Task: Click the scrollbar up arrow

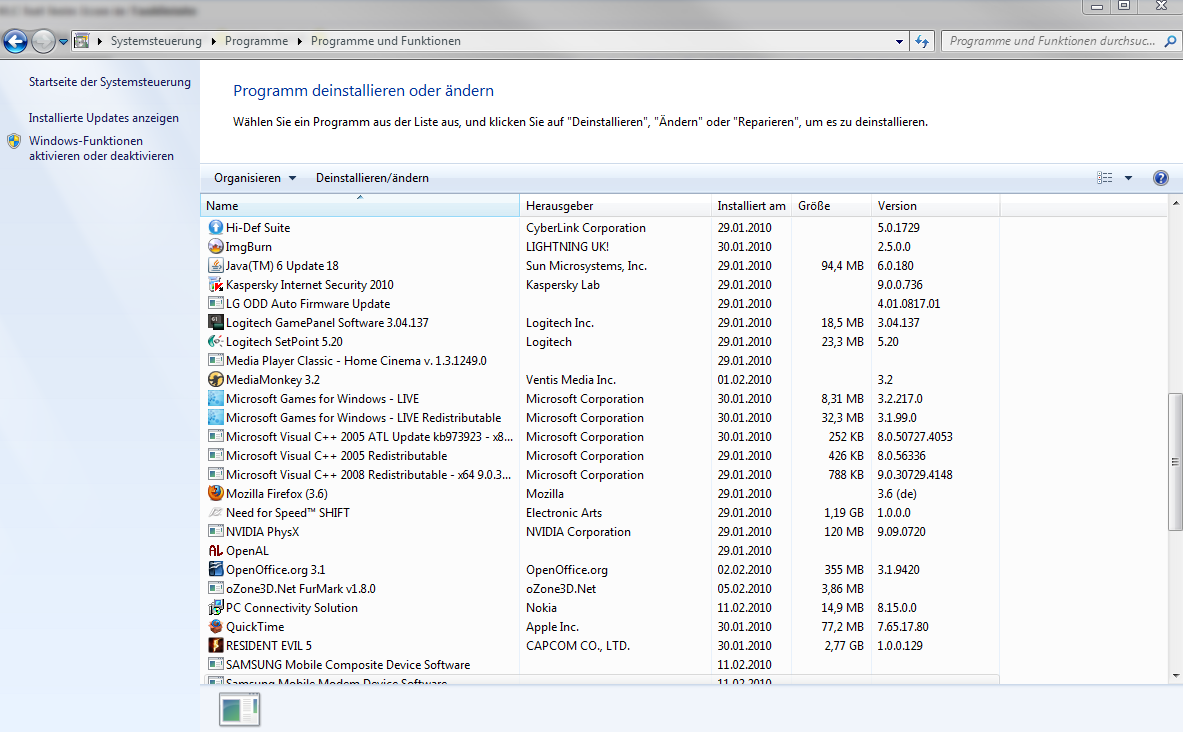Action: [1175, 203]
